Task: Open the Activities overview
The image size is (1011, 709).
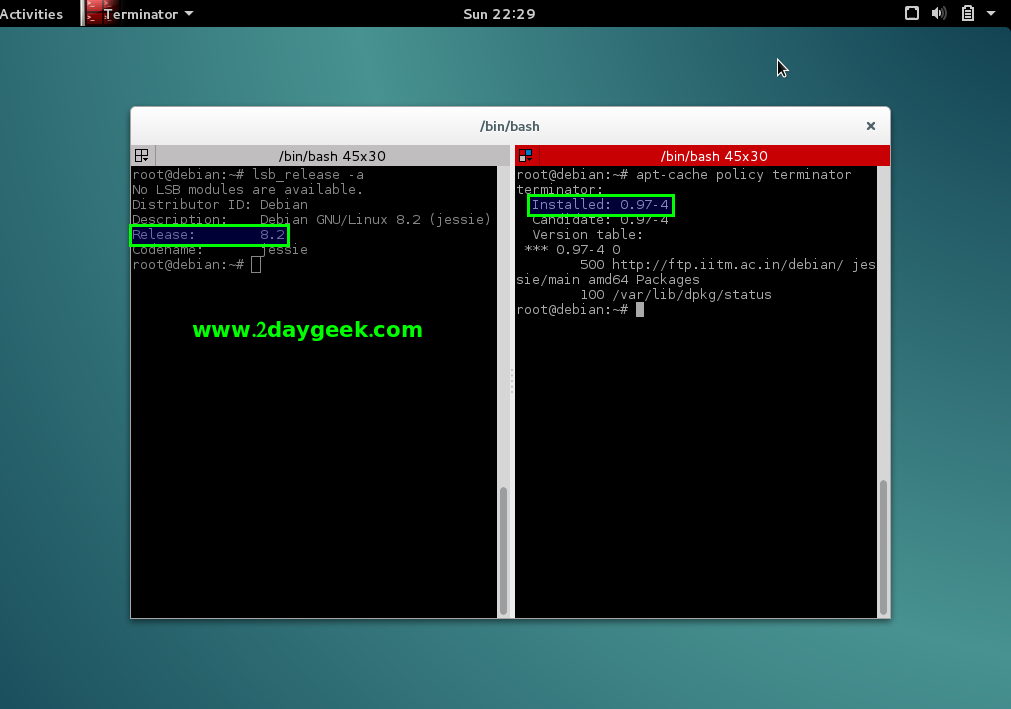Action: [31, 14]
